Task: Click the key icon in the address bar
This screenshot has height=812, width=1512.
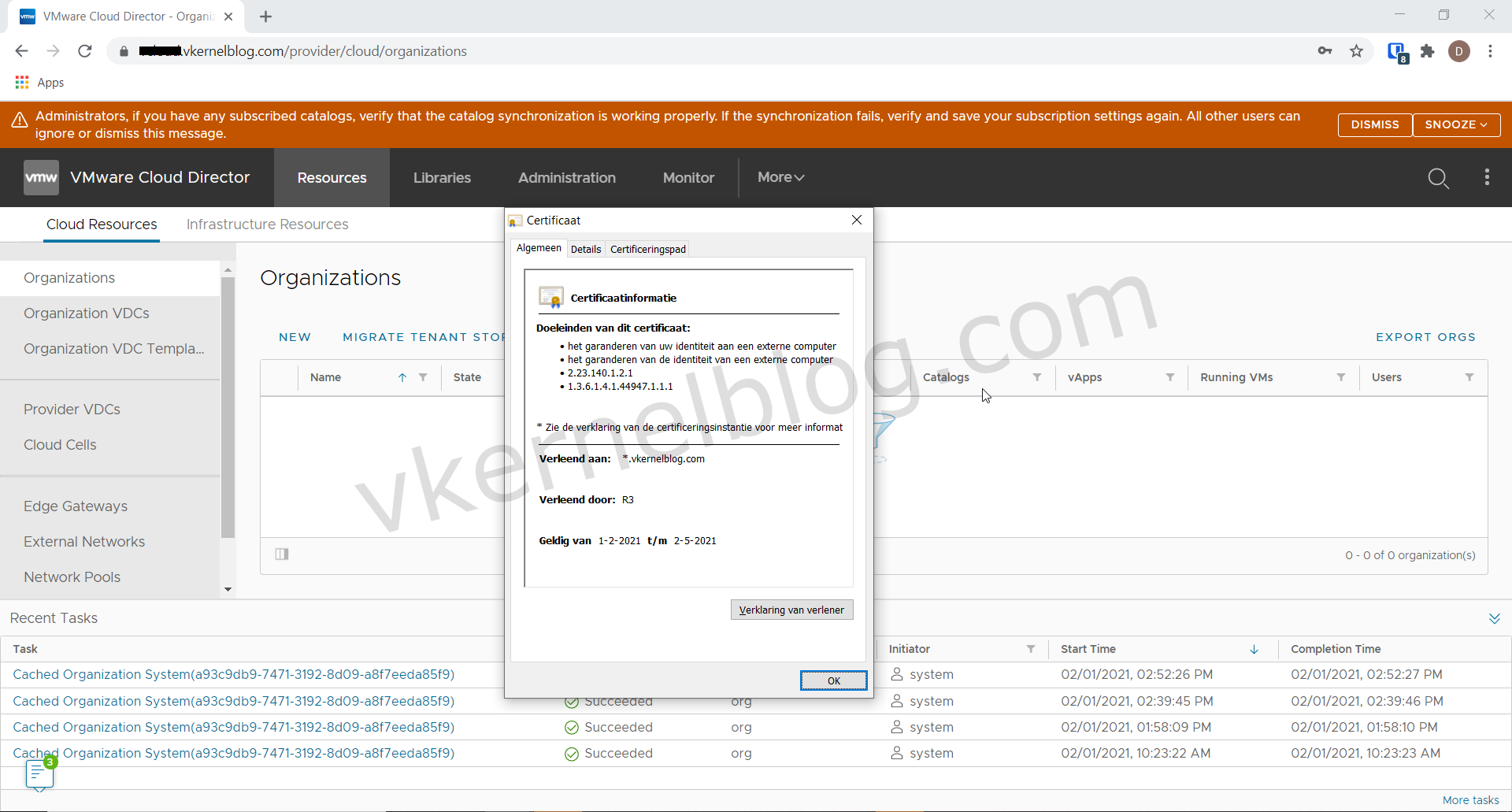Action: (1325, 50)
